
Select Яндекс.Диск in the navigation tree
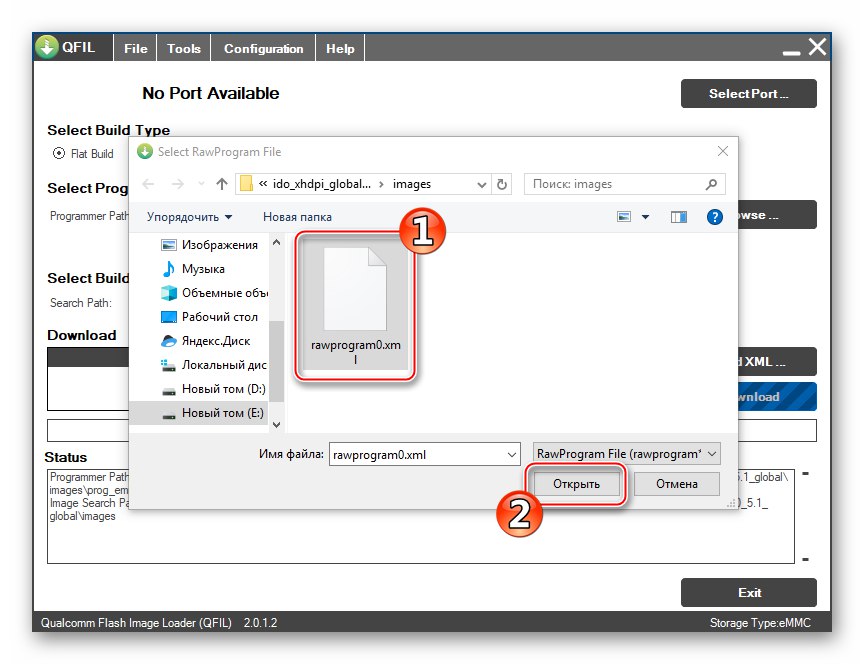205,341
